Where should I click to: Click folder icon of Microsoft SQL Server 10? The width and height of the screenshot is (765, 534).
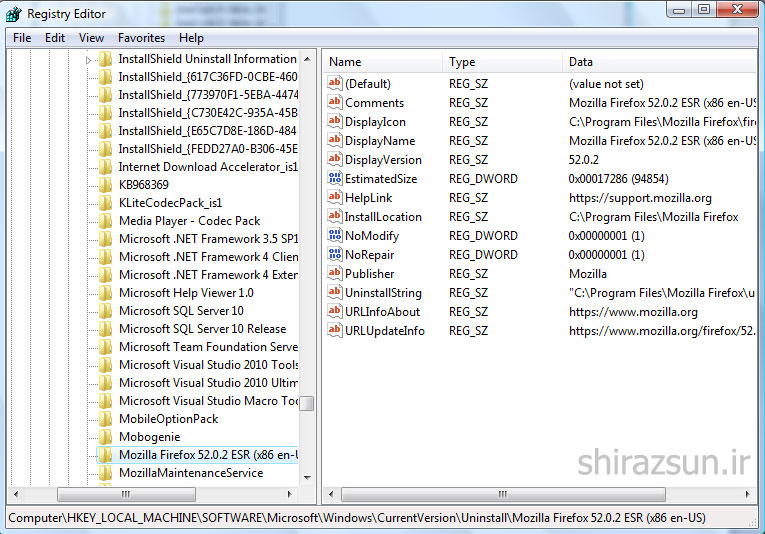pyautogui.click(x=105, y=311)
